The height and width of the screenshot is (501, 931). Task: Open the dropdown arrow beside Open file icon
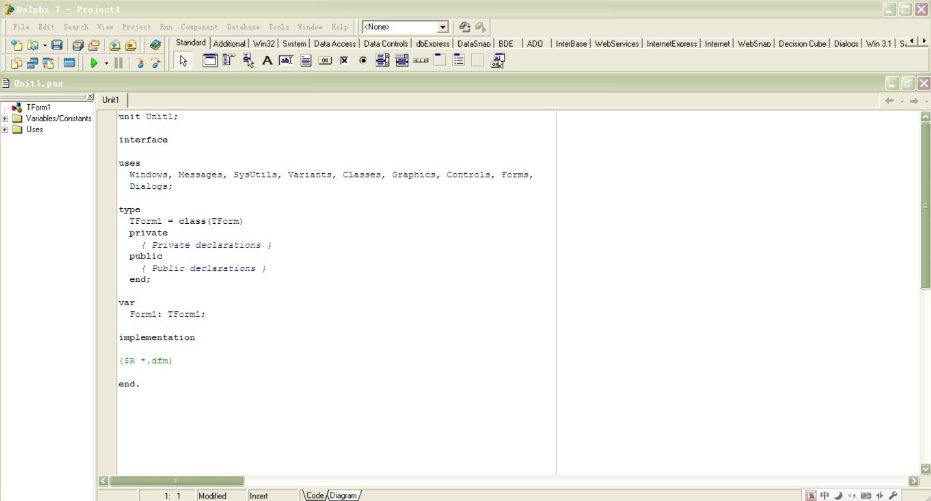pos(45,46)
